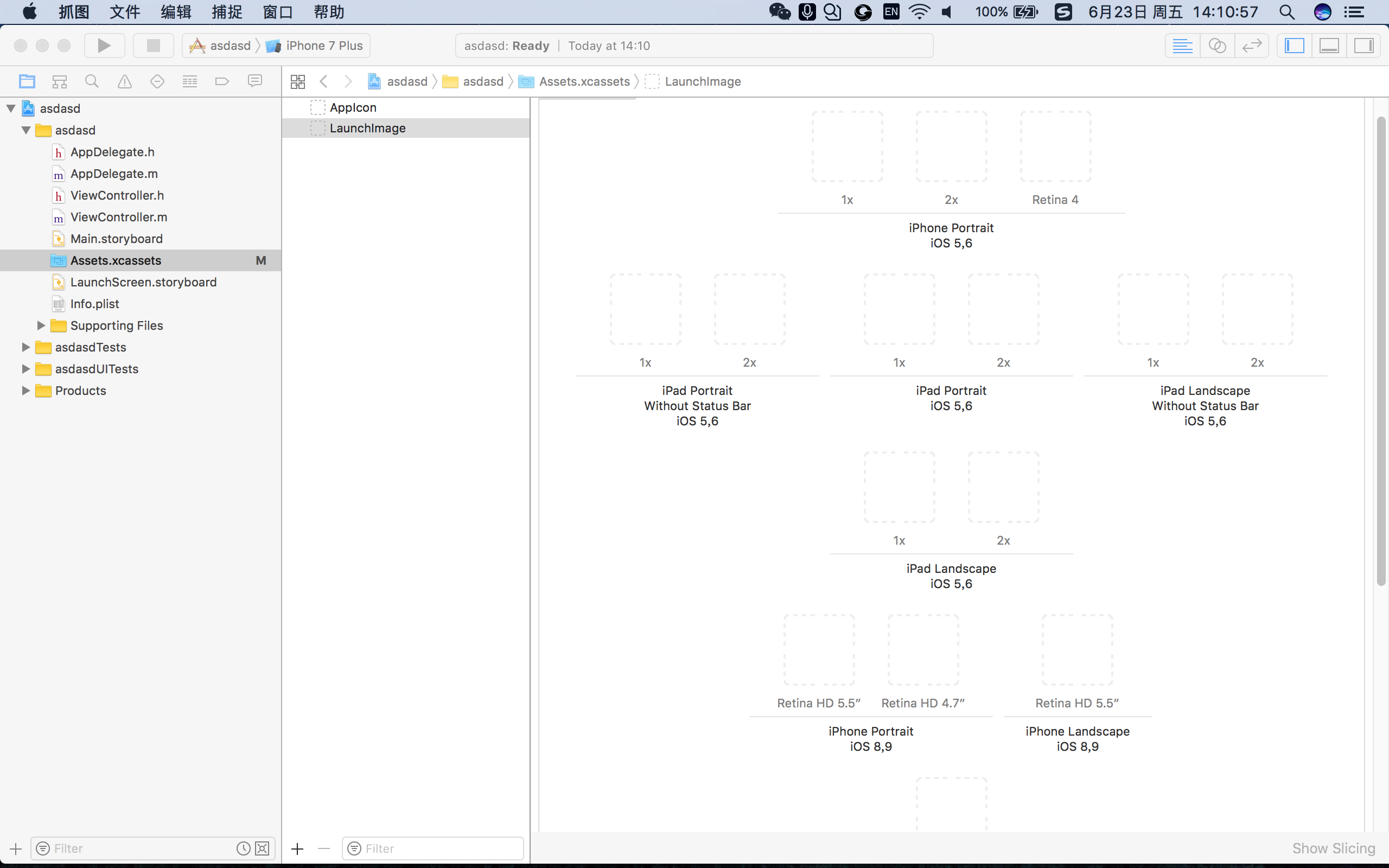Select the AppIcon asset
Image resolution: width=1389 pixels, height=868 pixels.
click(x=353, y=107)
